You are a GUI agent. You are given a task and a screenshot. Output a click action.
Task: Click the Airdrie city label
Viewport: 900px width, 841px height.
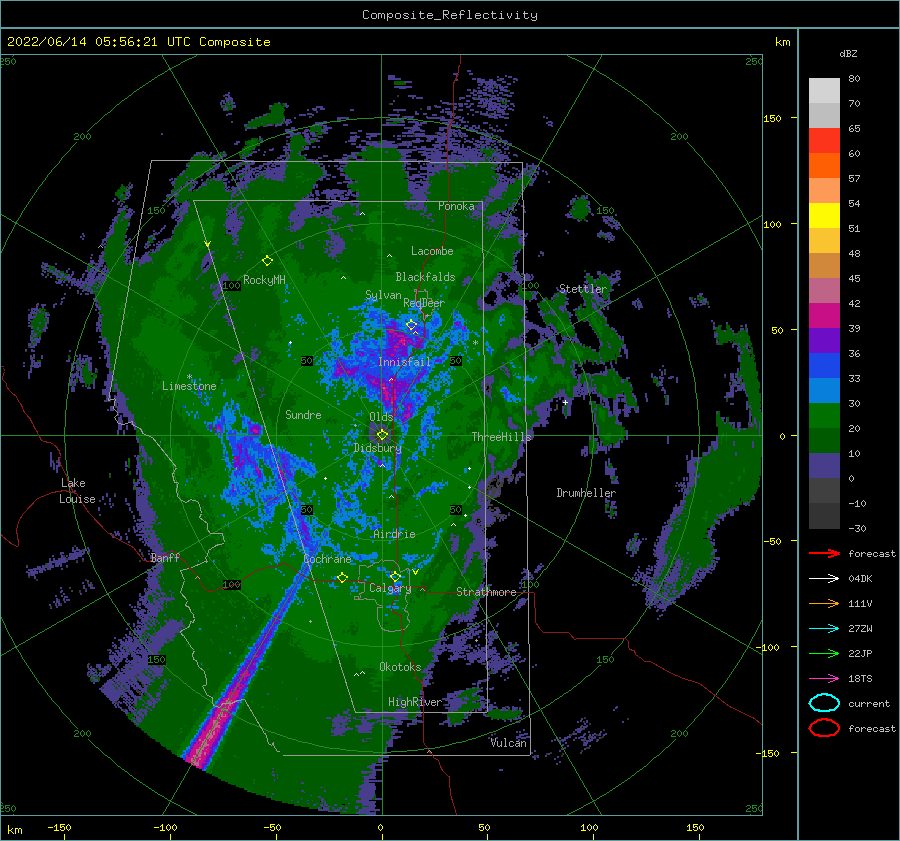point(394,534)
